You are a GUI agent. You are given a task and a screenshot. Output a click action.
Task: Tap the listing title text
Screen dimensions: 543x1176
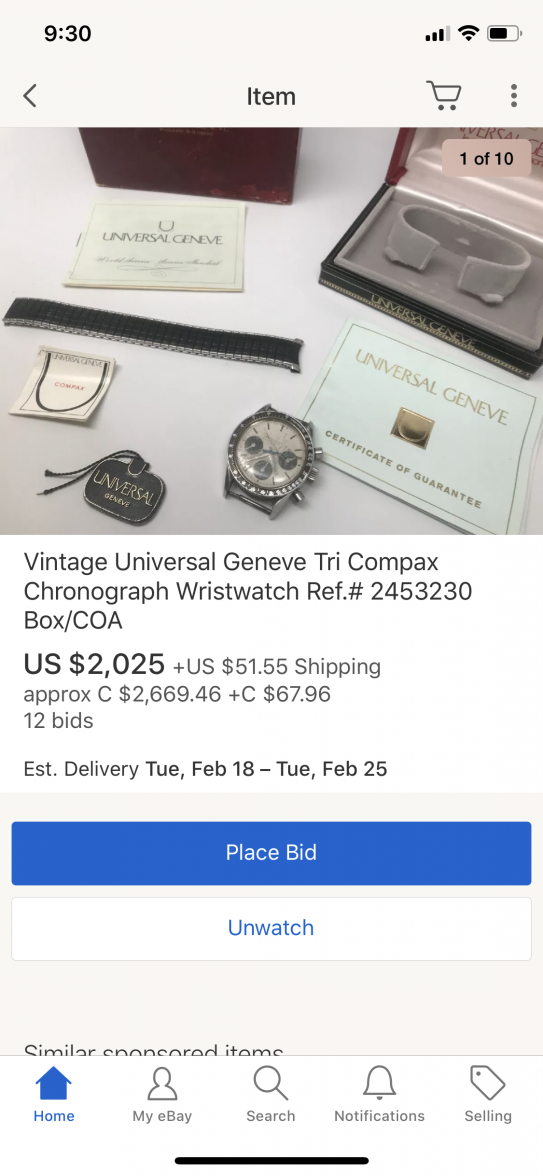[248, 591]
